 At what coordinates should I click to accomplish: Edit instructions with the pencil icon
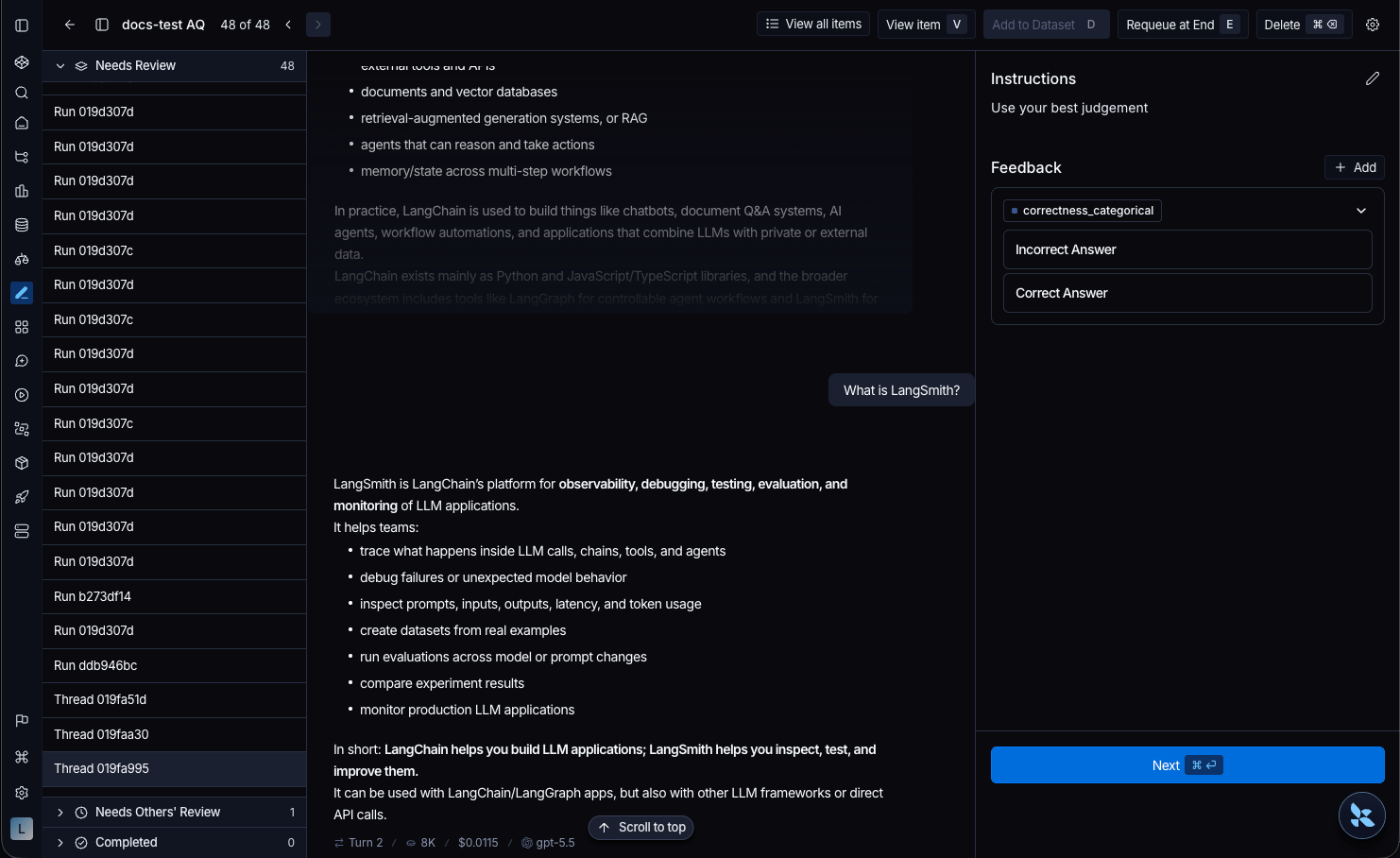pyautogui.click(x=1373, y=78)
